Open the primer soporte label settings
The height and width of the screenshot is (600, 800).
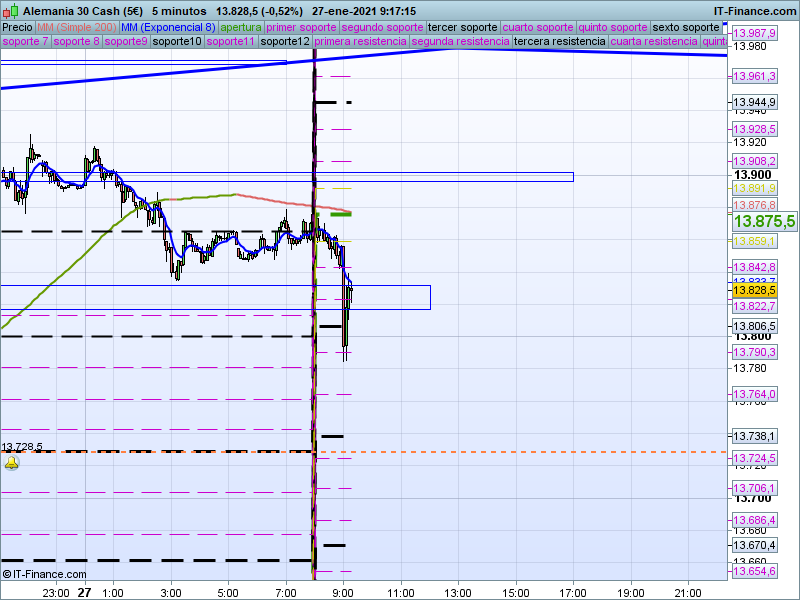[302, 27]
